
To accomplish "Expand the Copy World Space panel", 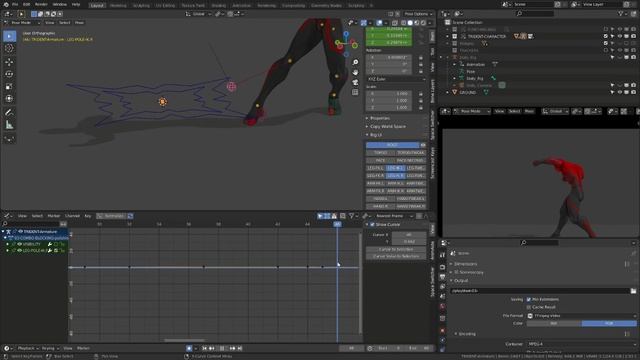I will [388, 126].
